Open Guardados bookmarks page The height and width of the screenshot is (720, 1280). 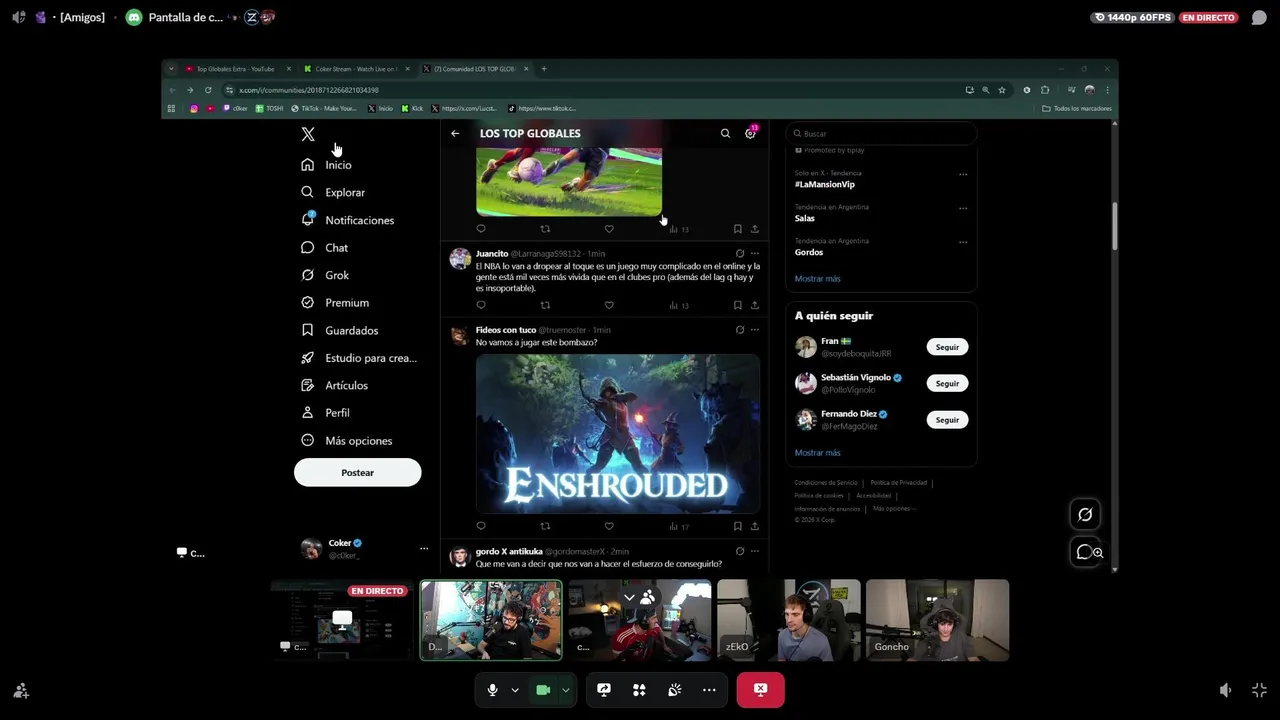coord(339,330)
